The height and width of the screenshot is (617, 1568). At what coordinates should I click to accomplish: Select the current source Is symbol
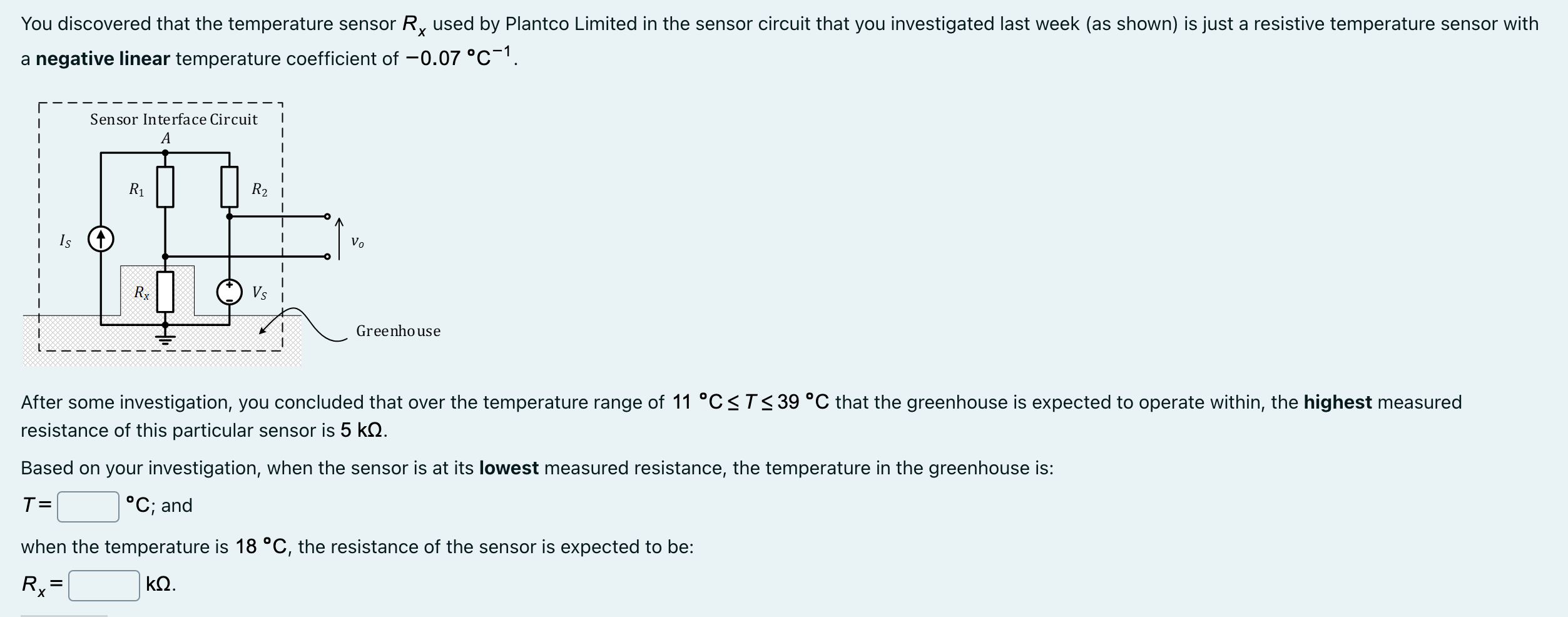(100, 240)
